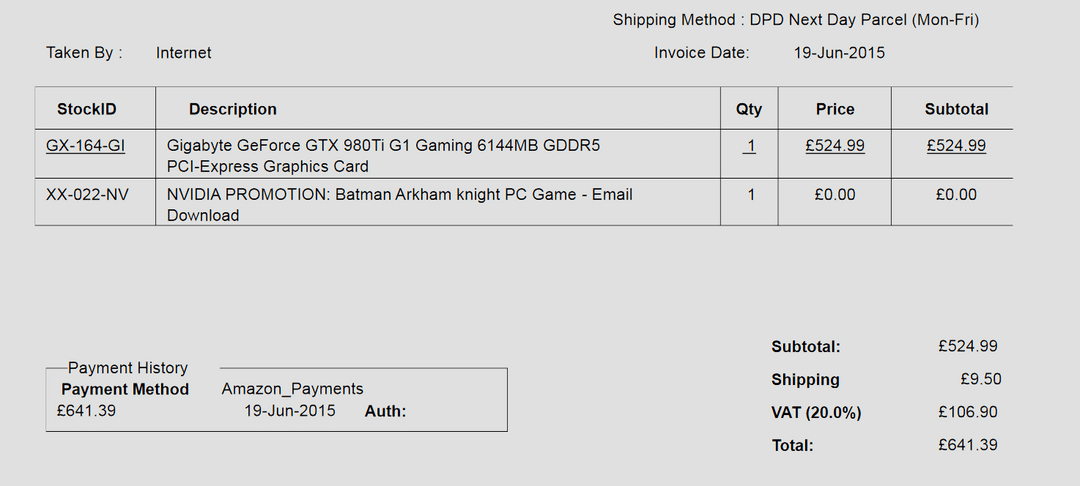Open the GX-164-GI stock ID link

pyautogui.click(x=85, y=146)
